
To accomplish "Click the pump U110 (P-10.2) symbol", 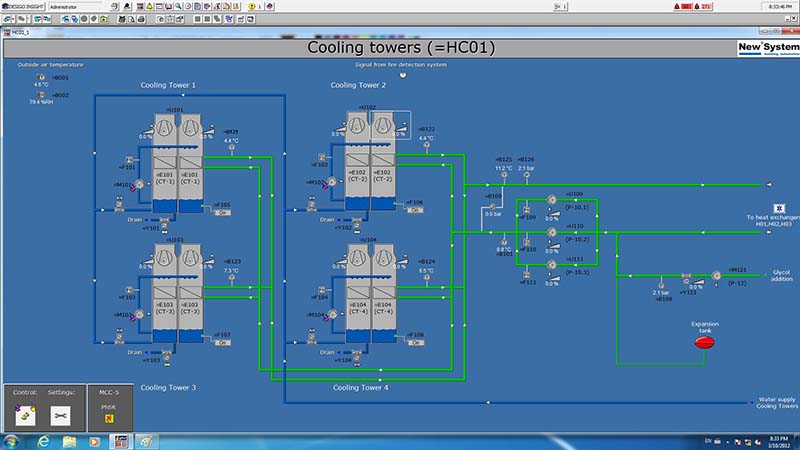I will tap(552, 232).
